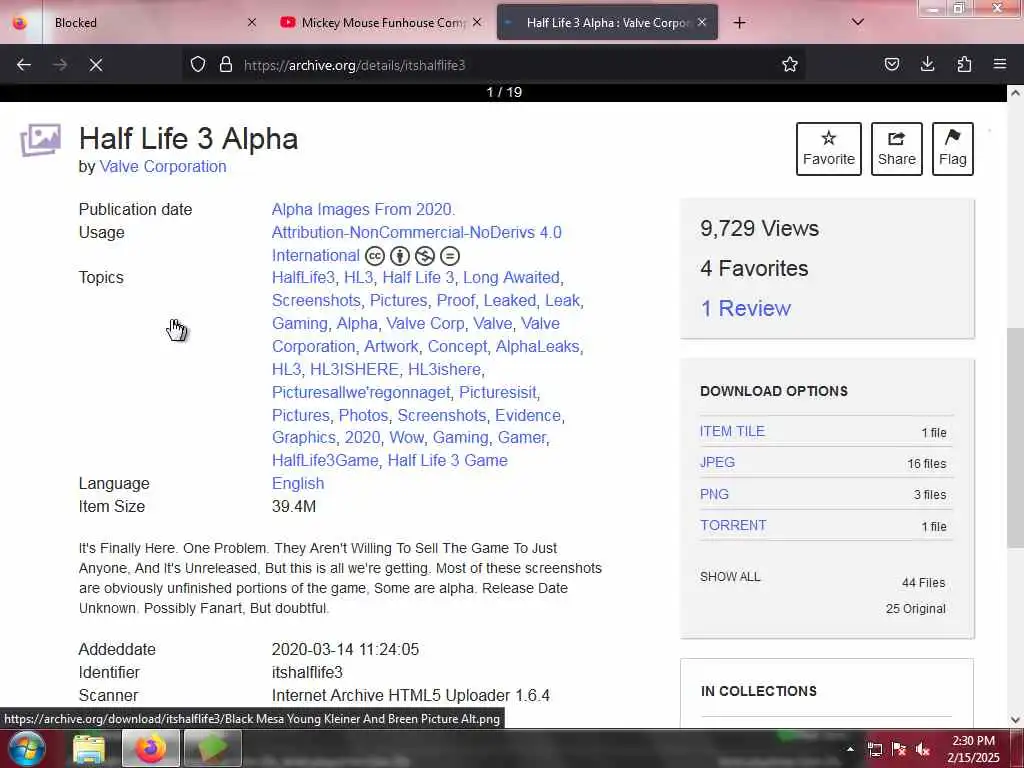Open the HalfLife3Game topic link

click(x=325, y=460)
